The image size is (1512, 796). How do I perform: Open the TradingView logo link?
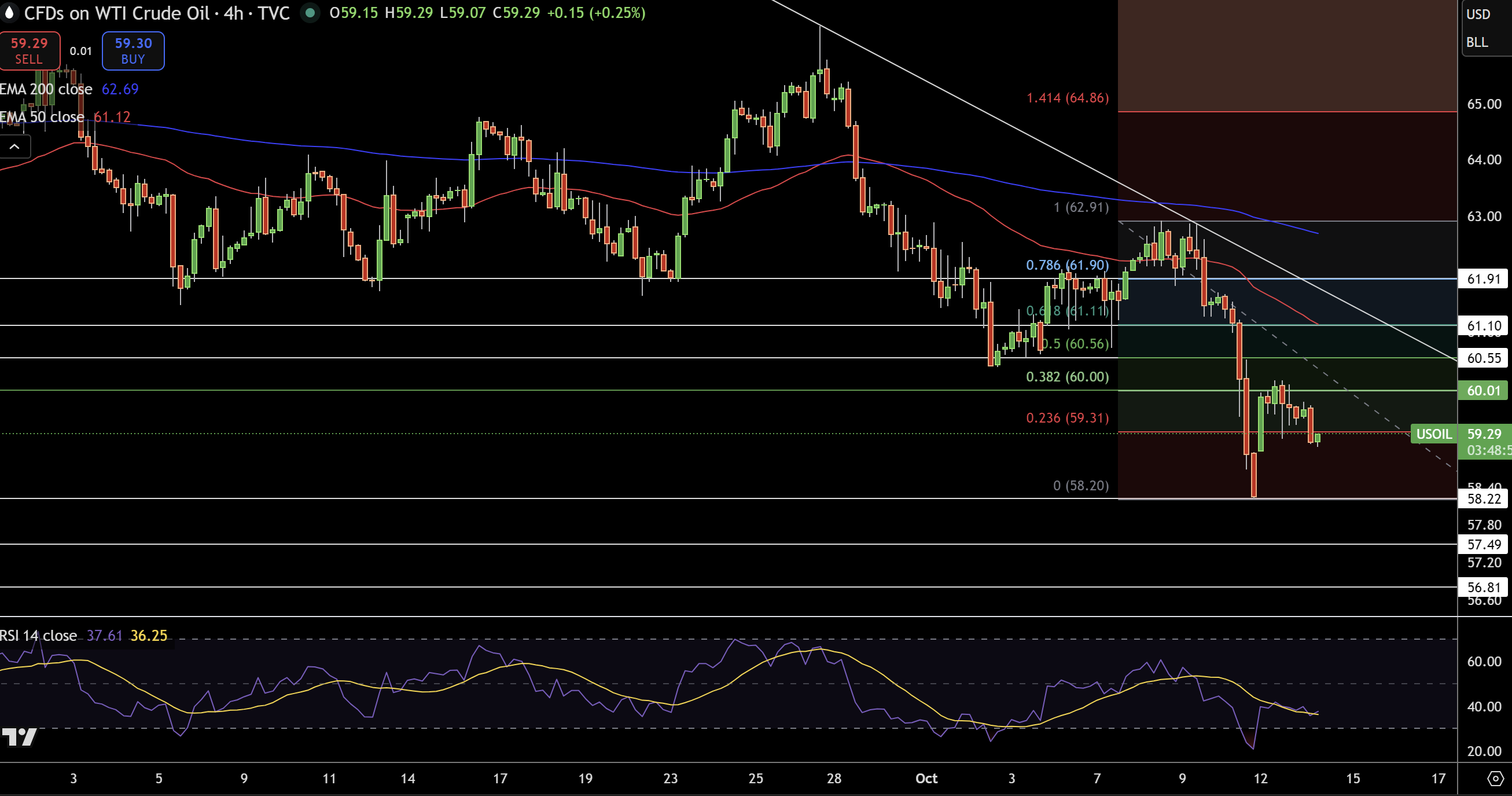pos(19,736)
